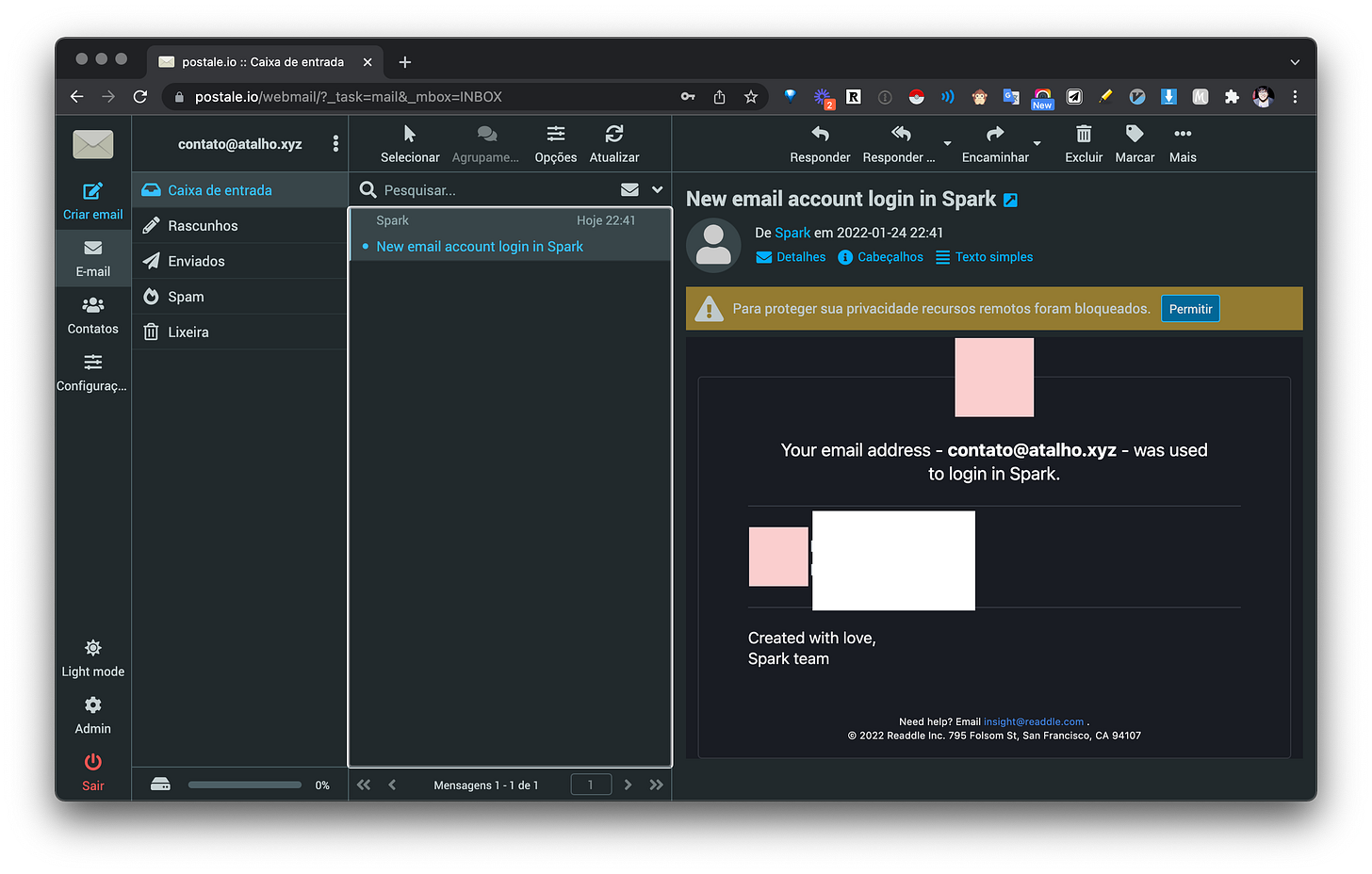Click the address bar URL
Image resolution: width=1372 pixels, height=874 pixels.
click(349, 97)
